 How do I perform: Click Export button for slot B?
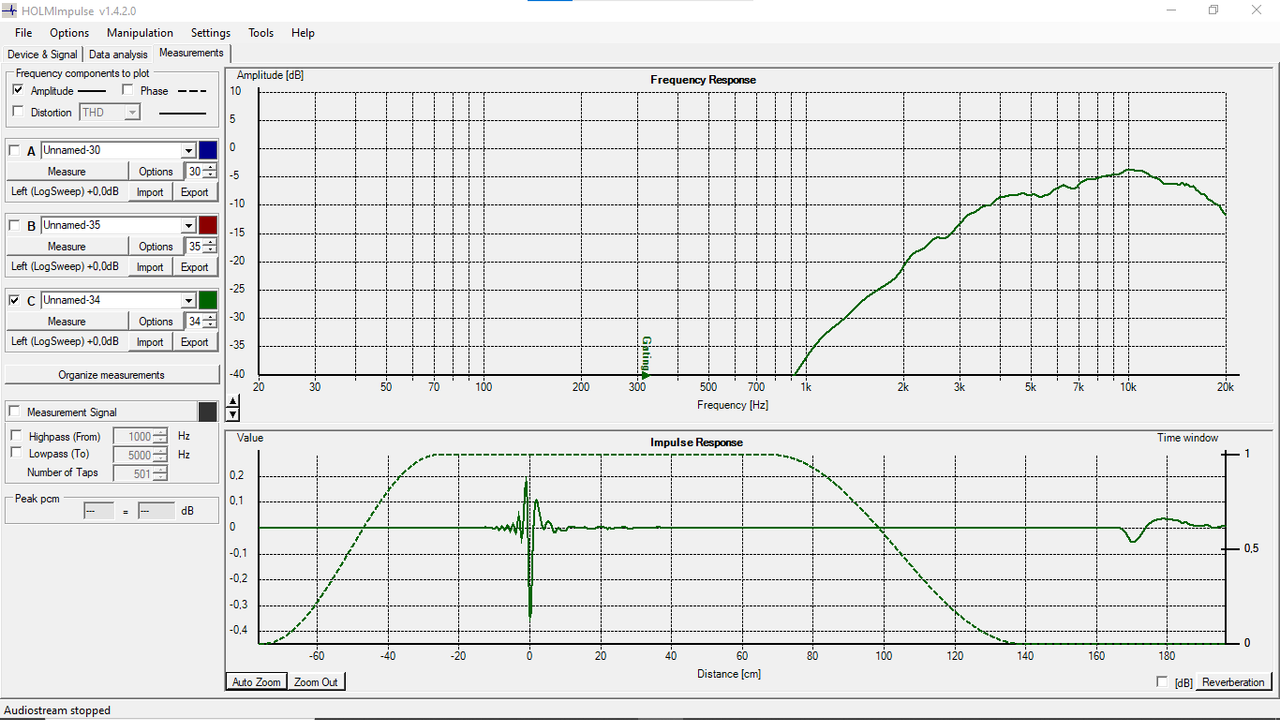pyautogui.click(x=195, y=267)
